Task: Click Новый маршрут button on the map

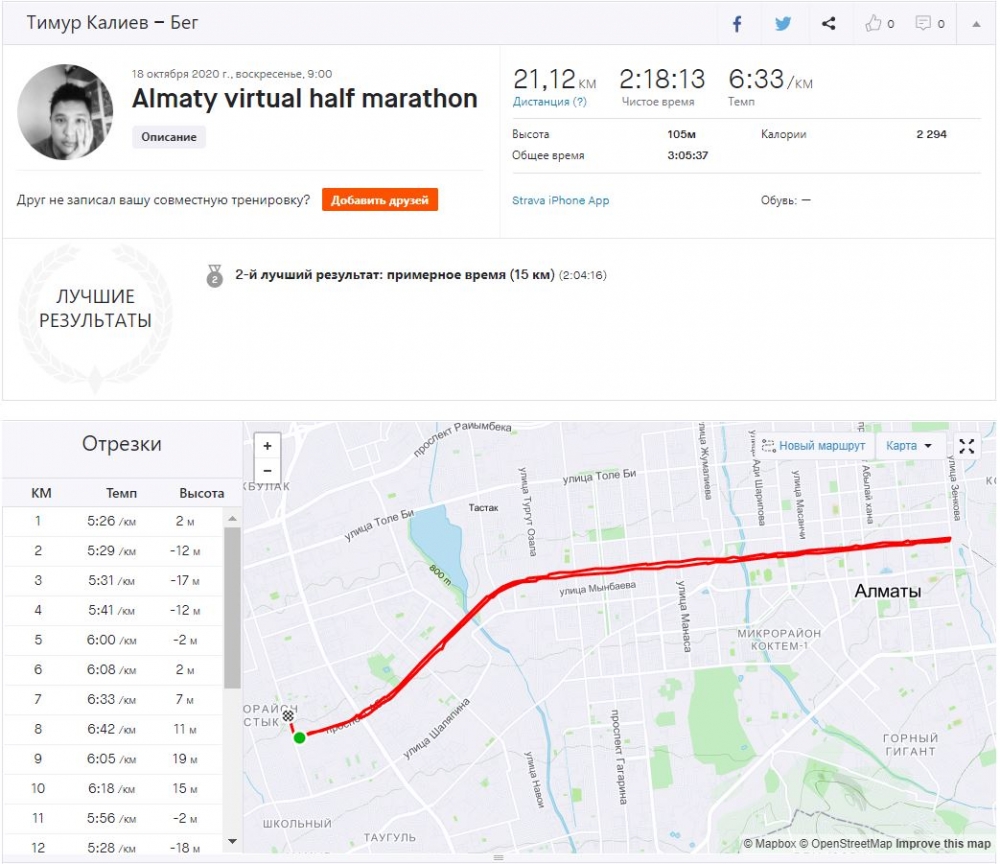Action: coord(813,446)
